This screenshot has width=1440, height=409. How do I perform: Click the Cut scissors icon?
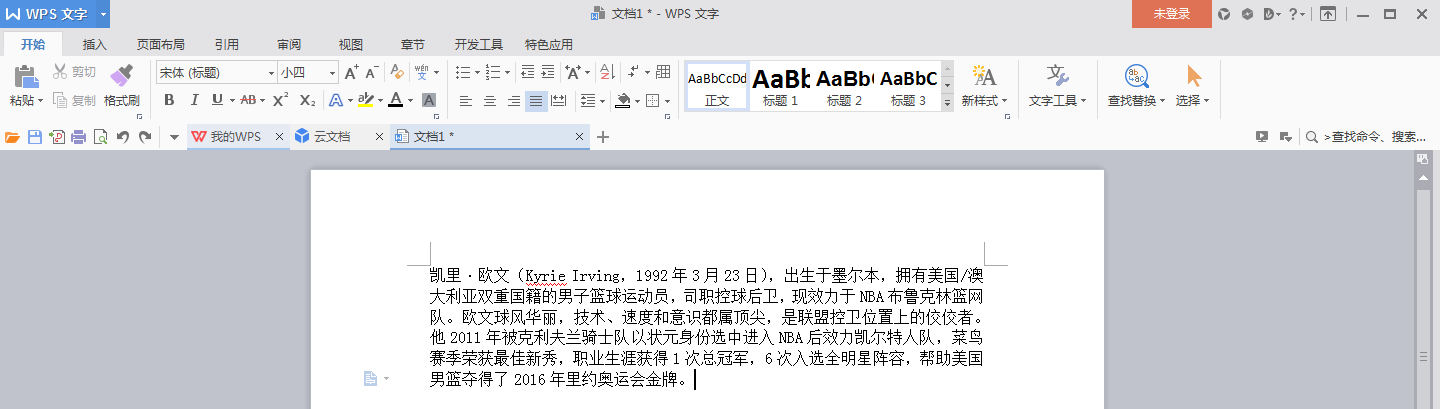[x=60, y=72]
